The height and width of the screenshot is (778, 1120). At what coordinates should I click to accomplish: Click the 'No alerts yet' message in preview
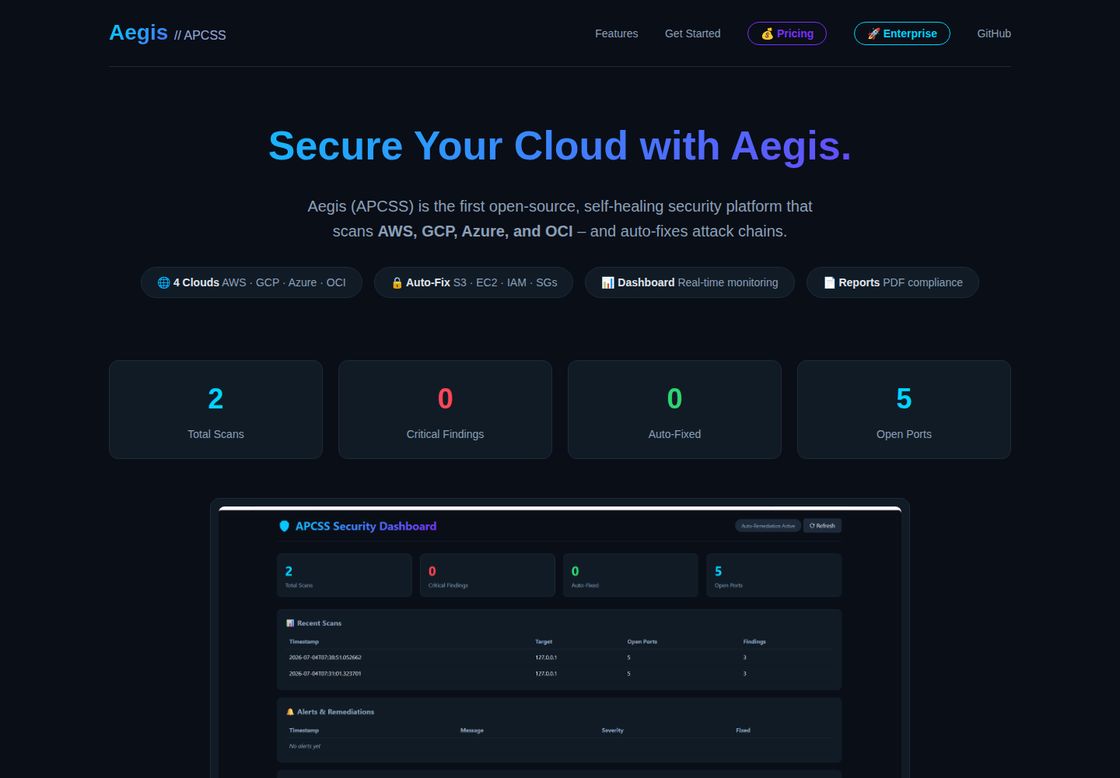[304, 746]
